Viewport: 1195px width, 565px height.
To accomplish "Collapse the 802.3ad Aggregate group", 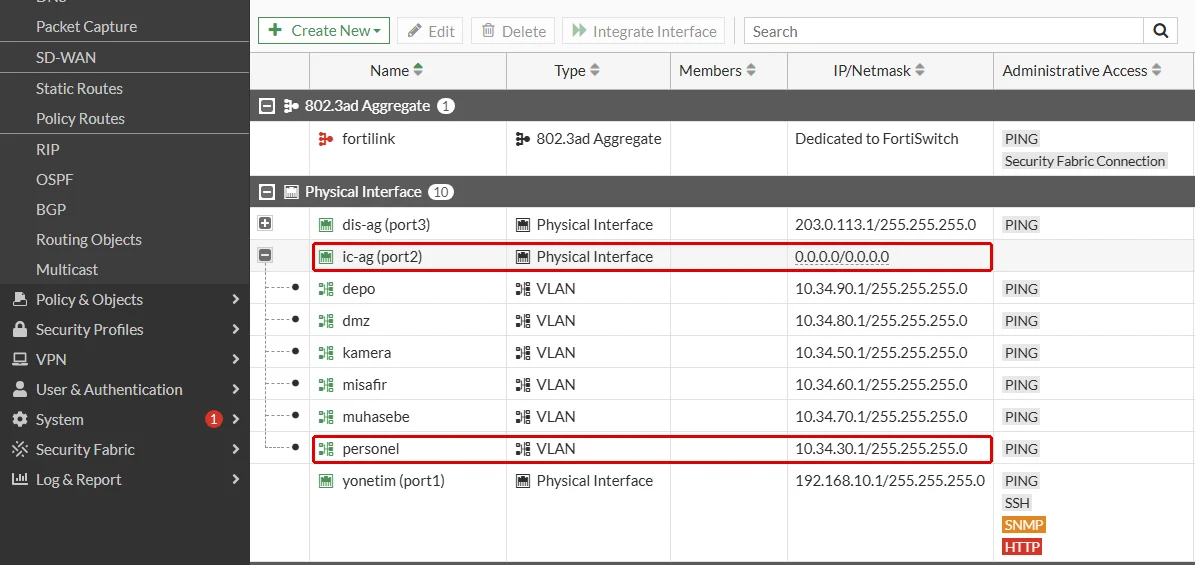I will [x=267, y=106].
